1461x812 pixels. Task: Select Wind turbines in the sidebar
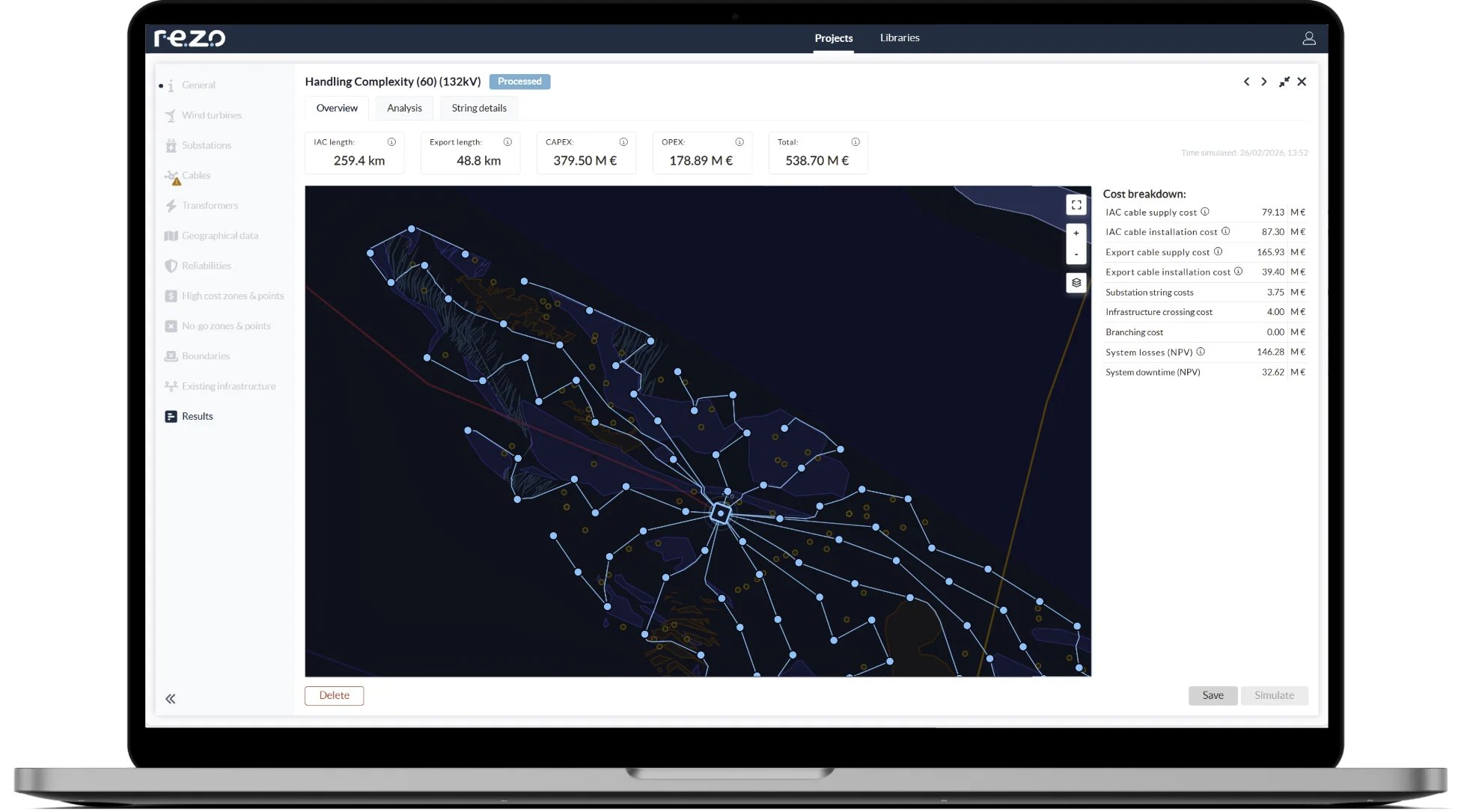(211, 115)
